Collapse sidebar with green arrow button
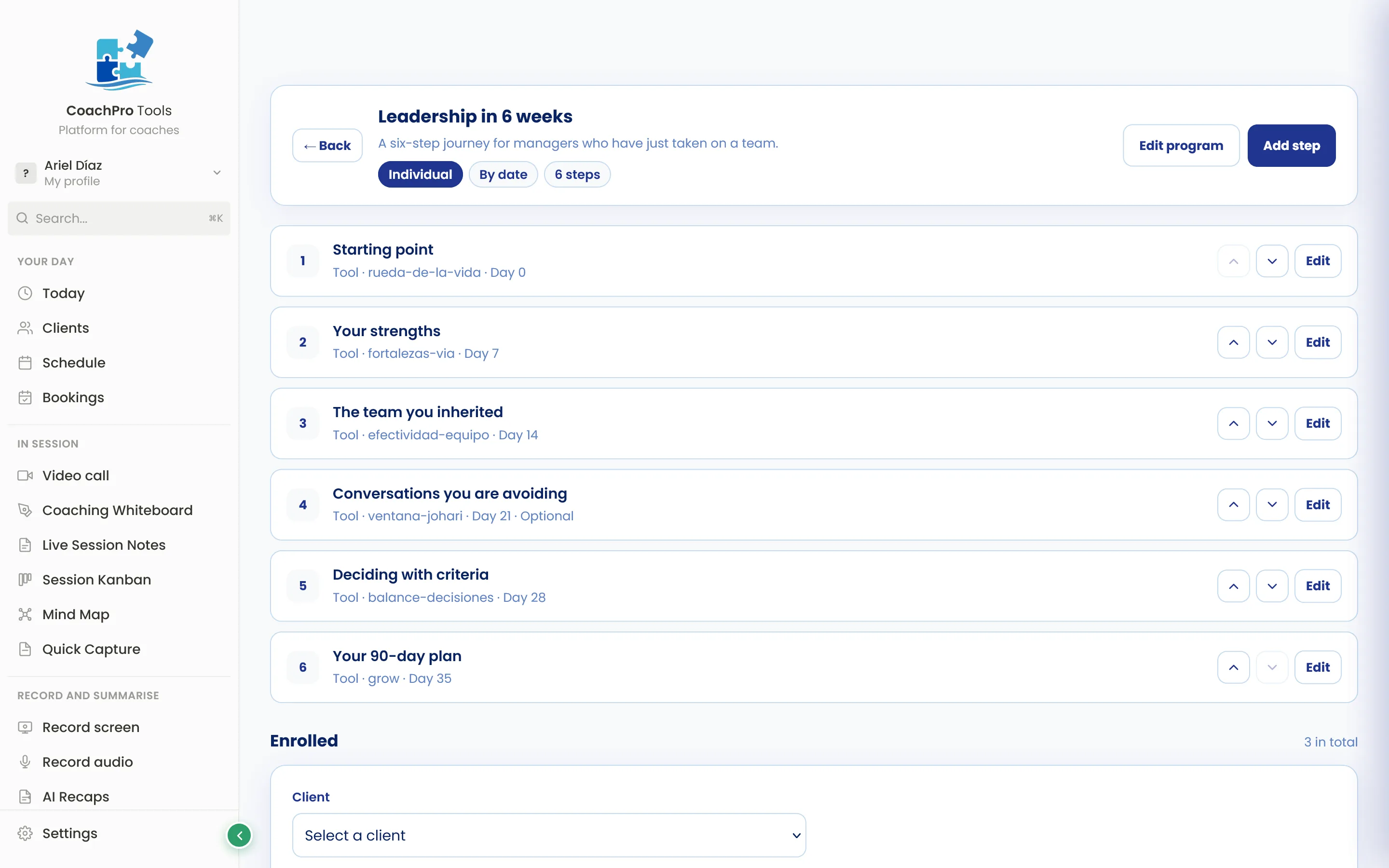 (x=239, y=835)
